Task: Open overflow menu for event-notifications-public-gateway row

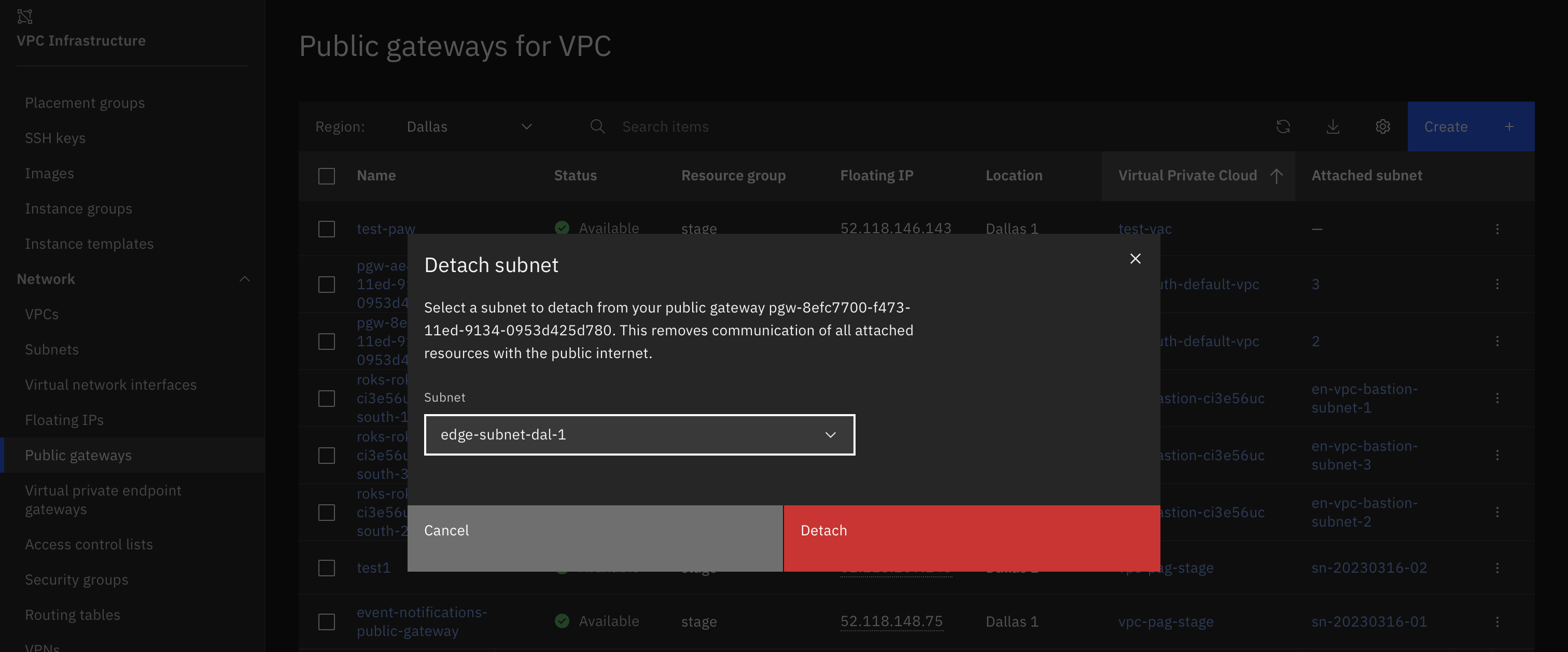Action: (1497, 621)
